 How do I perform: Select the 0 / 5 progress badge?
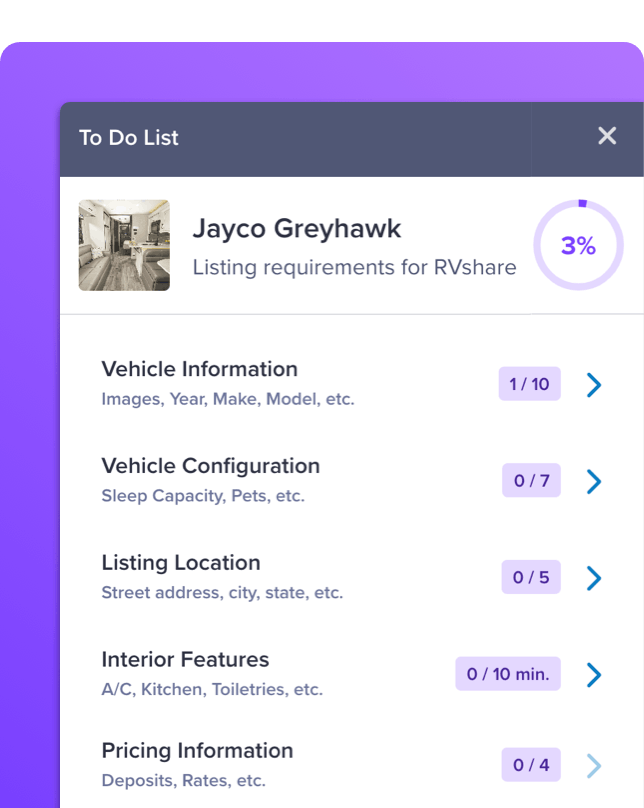tap(531, 578)
